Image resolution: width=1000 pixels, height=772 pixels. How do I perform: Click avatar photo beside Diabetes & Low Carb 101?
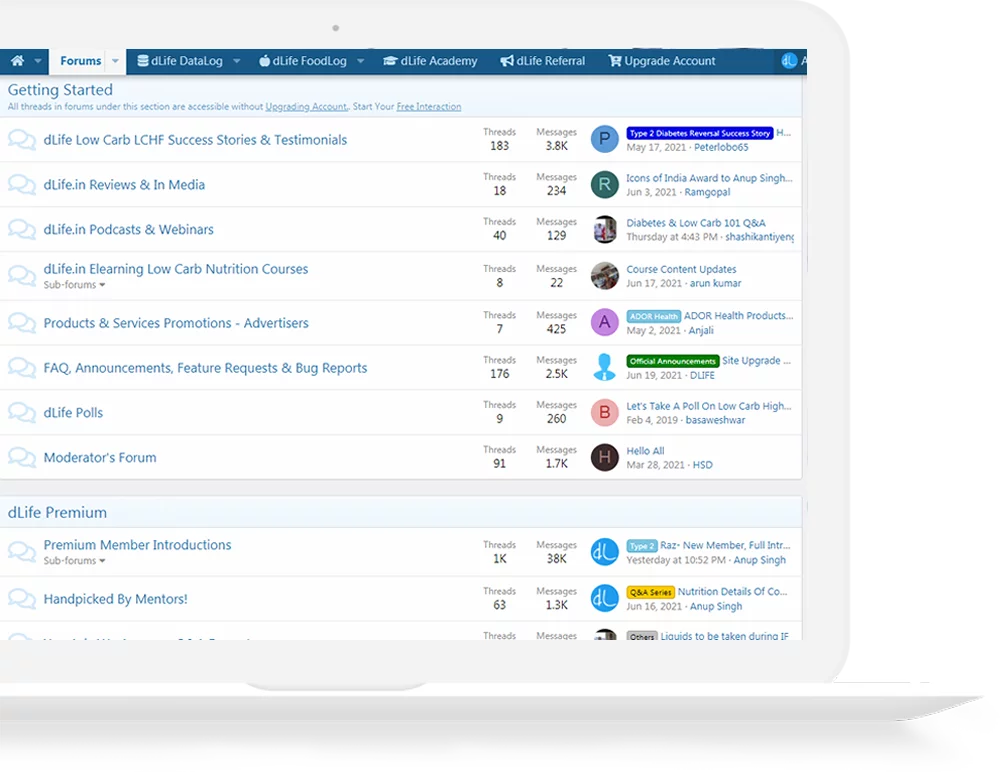point(605,230)
